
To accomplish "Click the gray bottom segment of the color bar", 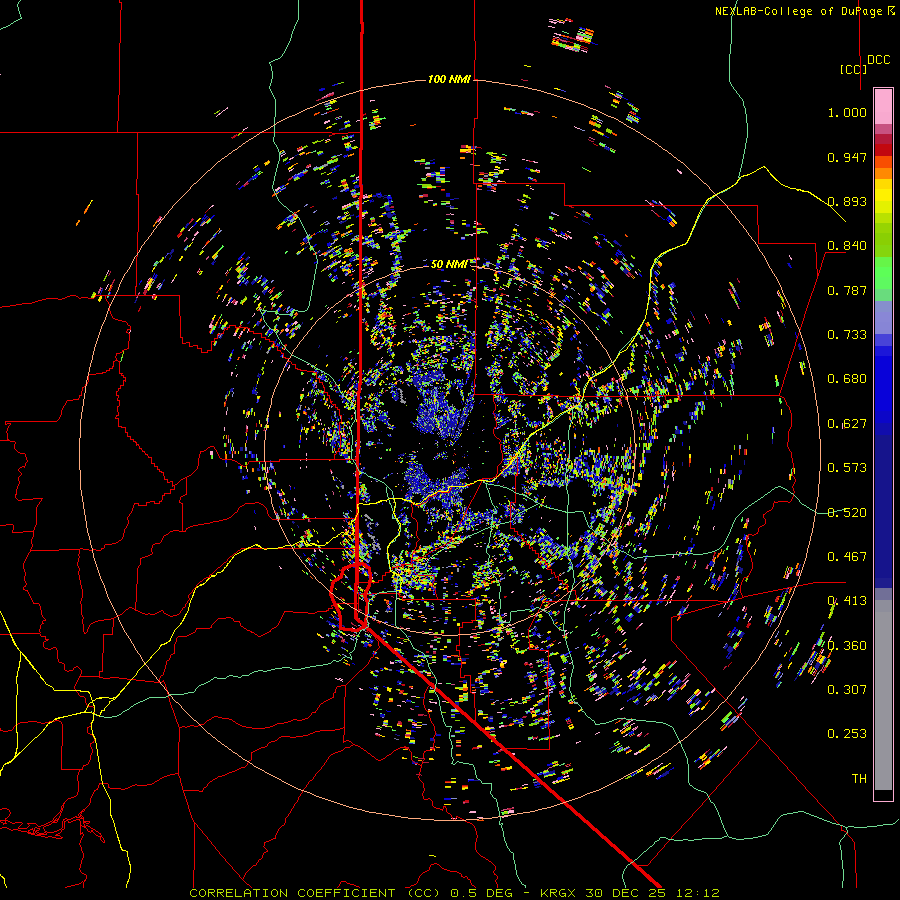I will pos(883,695).
